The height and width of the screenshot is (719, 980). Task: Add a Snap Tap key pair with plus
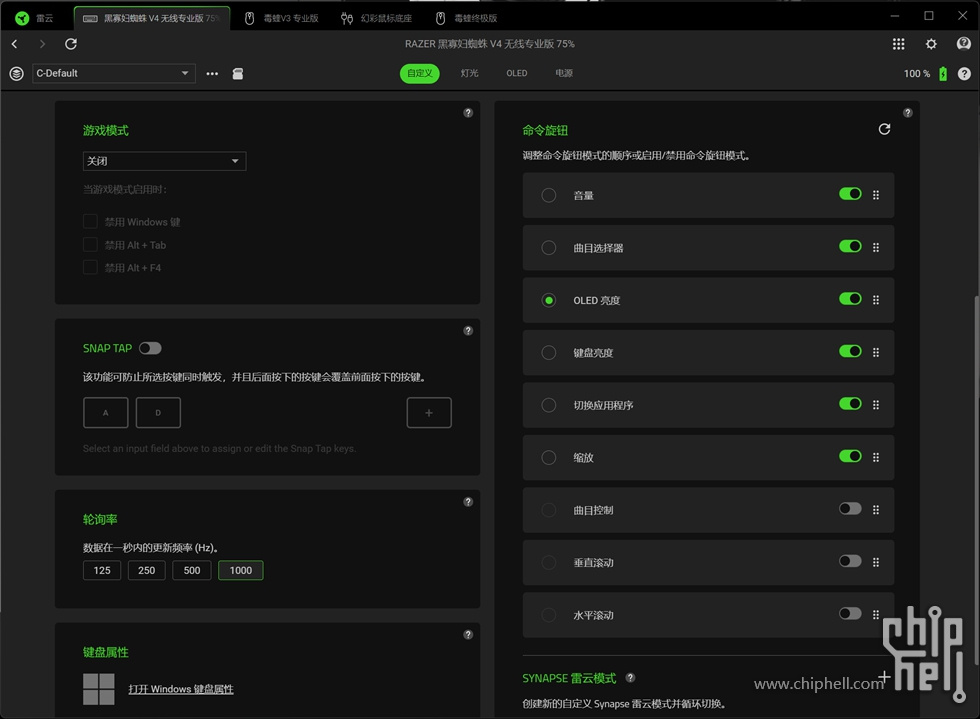coord(429,413)
